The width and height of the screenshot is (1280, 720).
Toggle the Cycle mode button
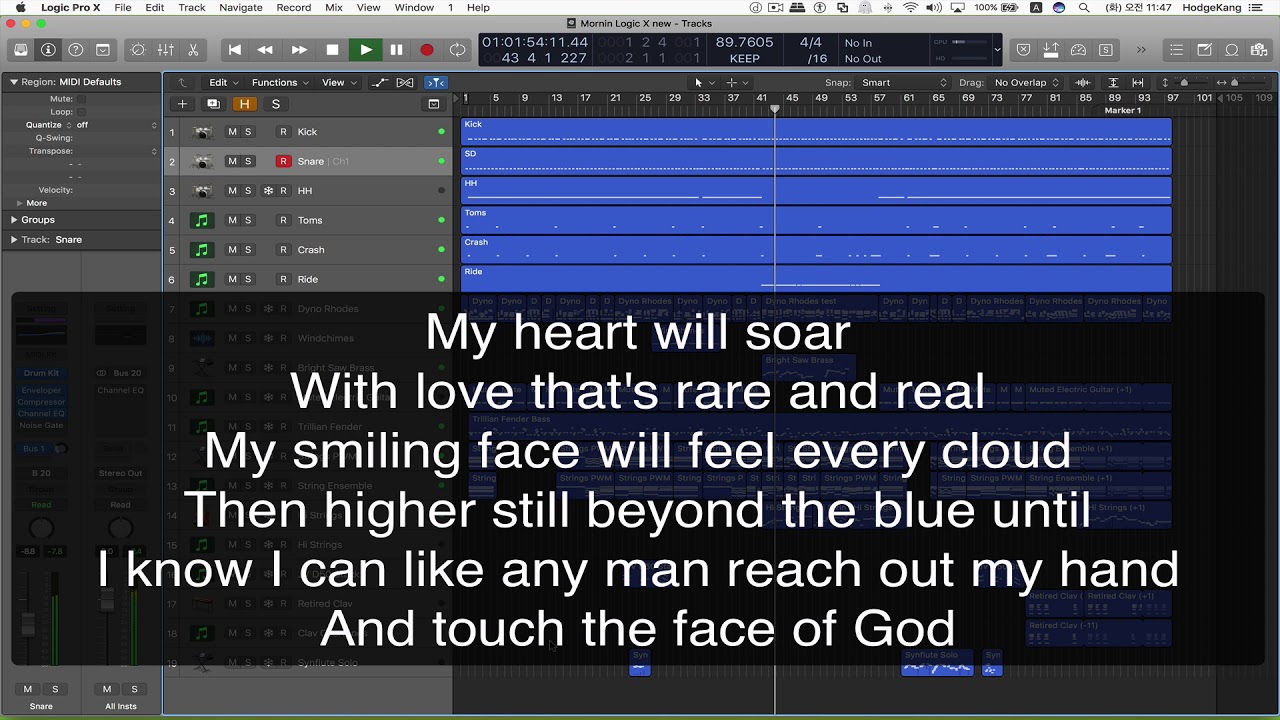[x=458, y=50]
